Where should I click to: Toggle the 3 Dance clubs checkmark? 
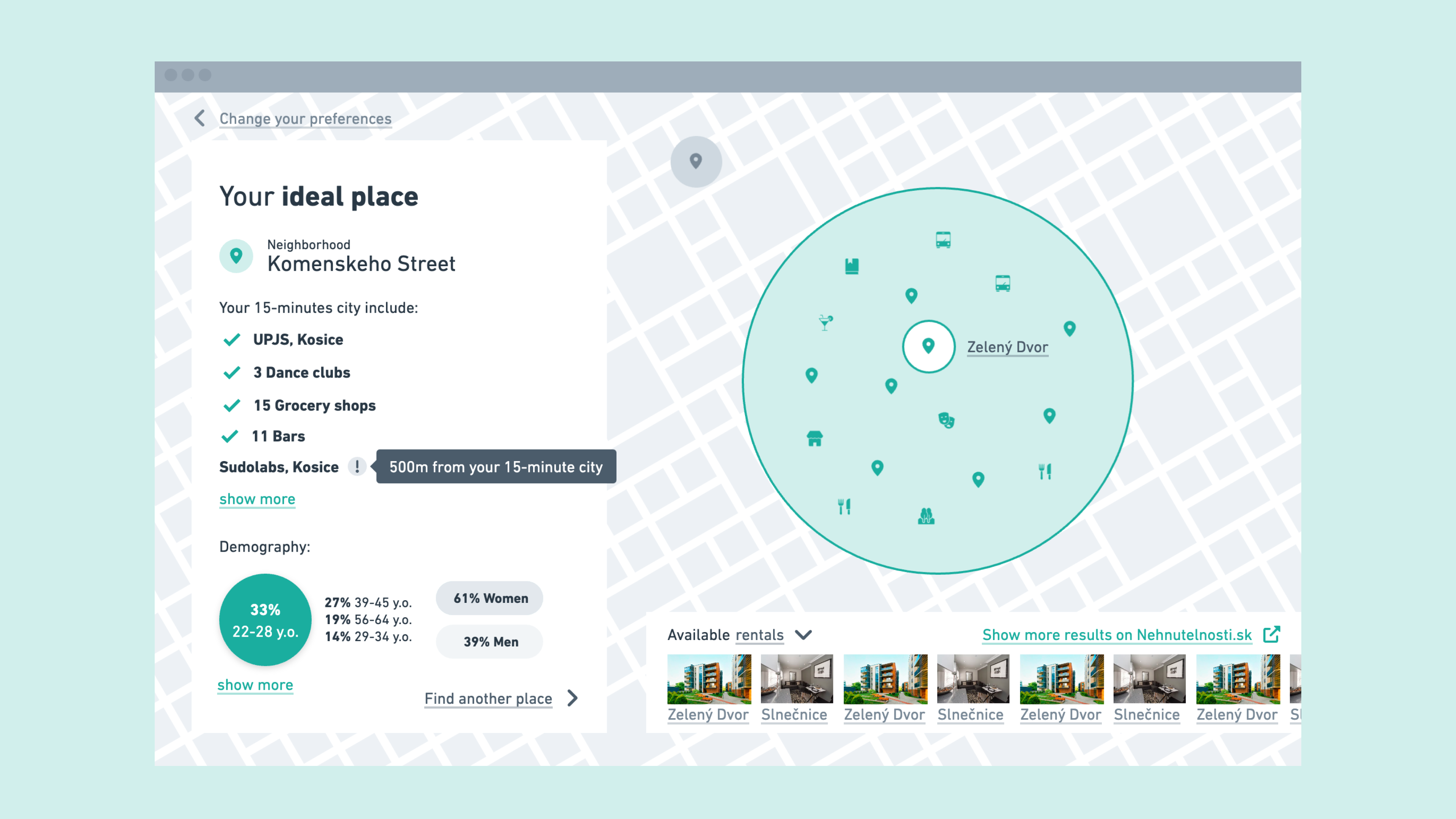click(x=232, y=372)
